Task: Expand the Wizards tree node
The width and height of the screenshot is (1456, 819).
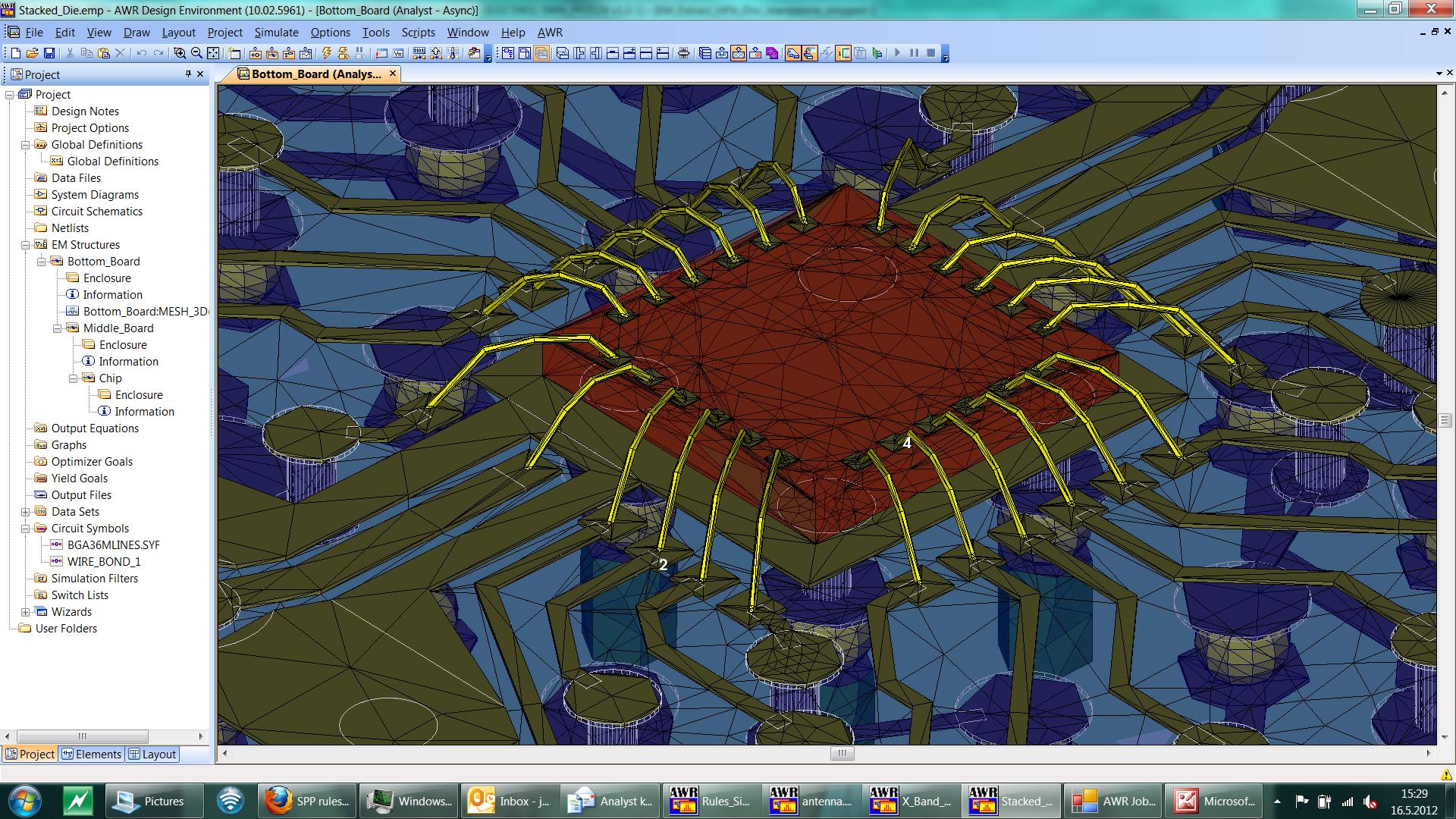Action: 25,612
